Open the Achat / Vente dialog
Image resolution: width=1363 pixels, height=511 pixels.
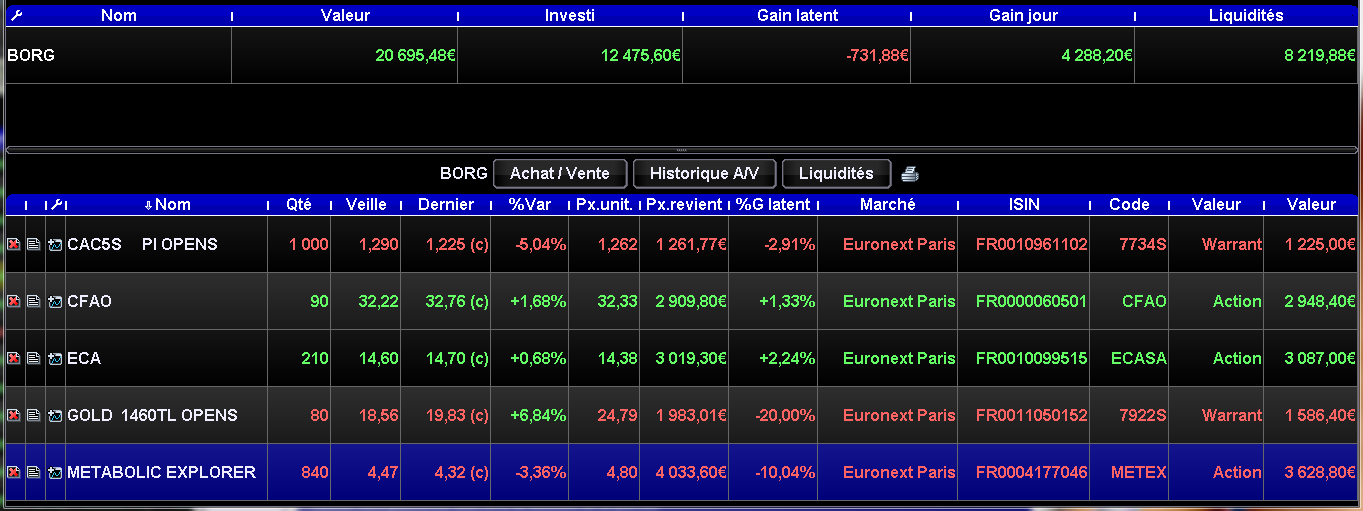[x=560, y=173]
